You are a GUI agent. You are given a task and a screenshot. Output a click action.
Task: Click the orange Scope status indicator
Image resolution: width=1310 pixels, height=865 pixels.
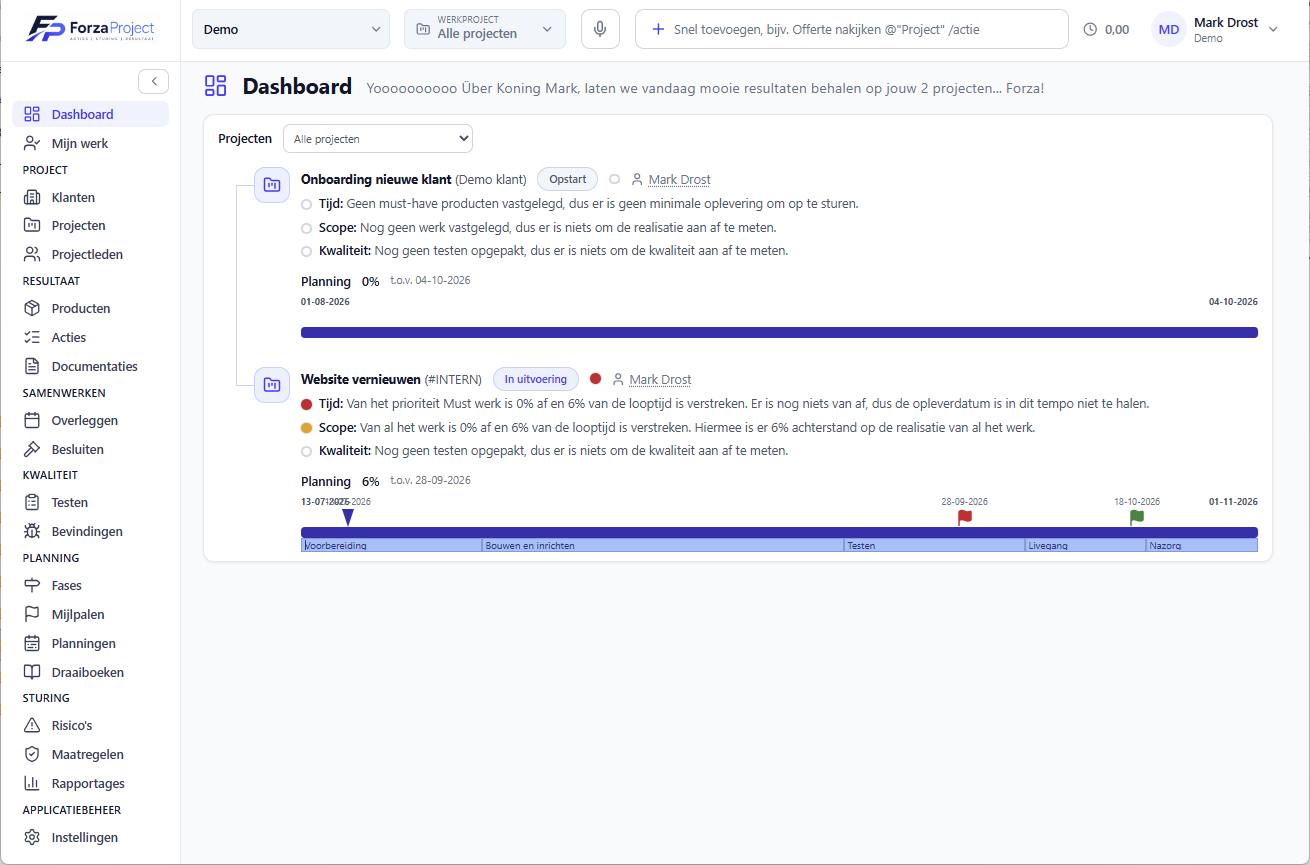(x=307, y=427)
